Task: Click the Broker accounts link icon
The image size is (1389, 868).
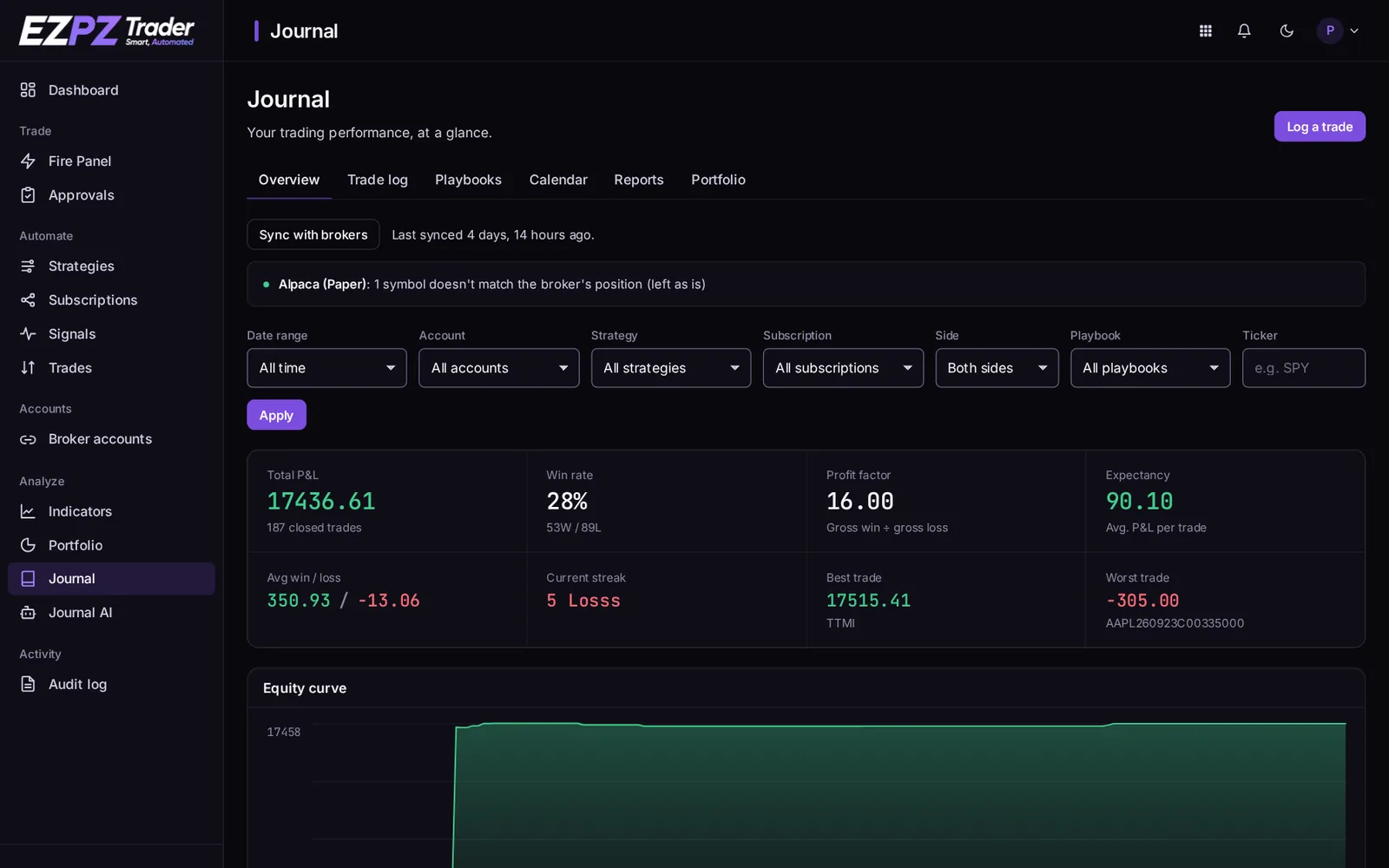Action: [28, 439]
